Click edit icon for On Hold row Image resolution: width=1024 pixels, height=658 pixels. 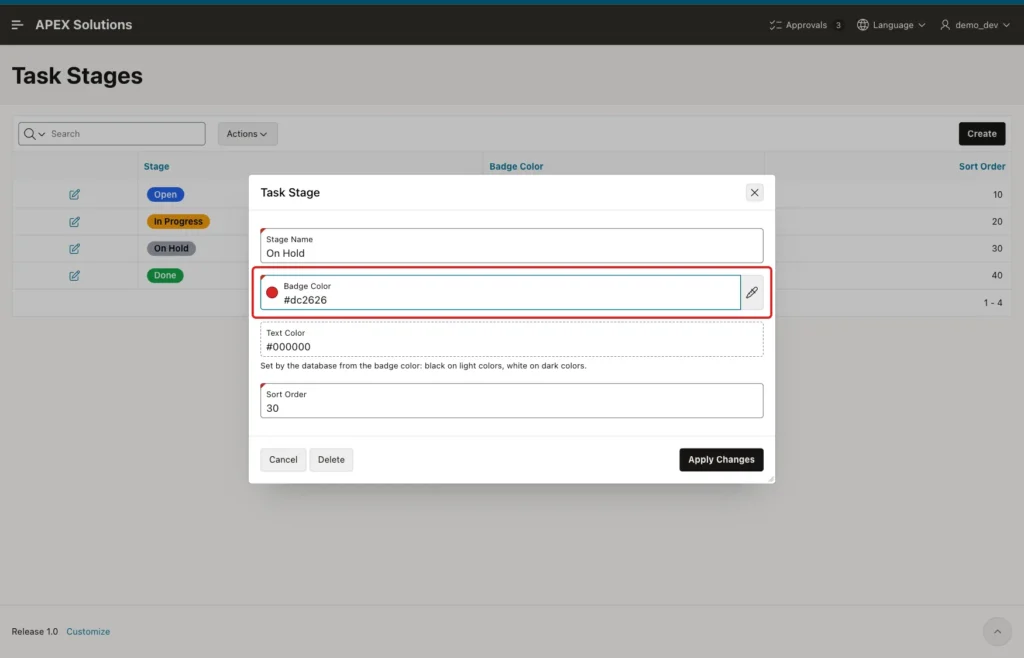(74, 249)
